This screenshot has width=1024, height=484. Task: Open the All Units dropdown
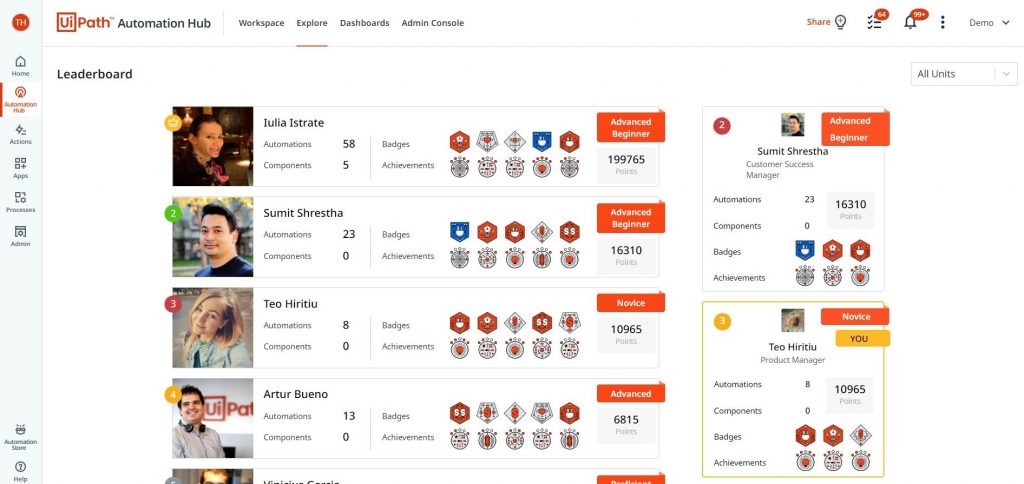[964, 74]
